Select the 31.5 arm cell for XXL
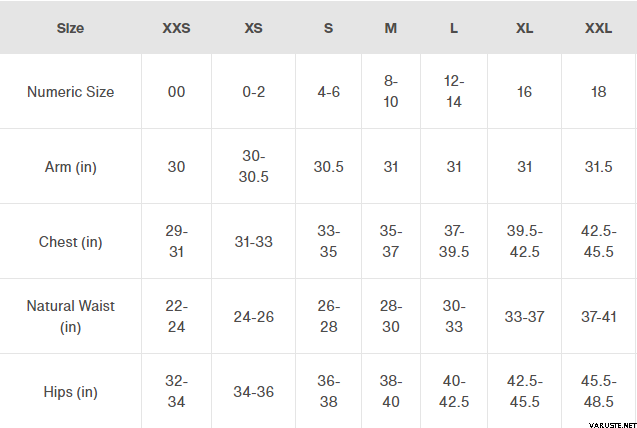637x428 pixels. coord(598,167)
